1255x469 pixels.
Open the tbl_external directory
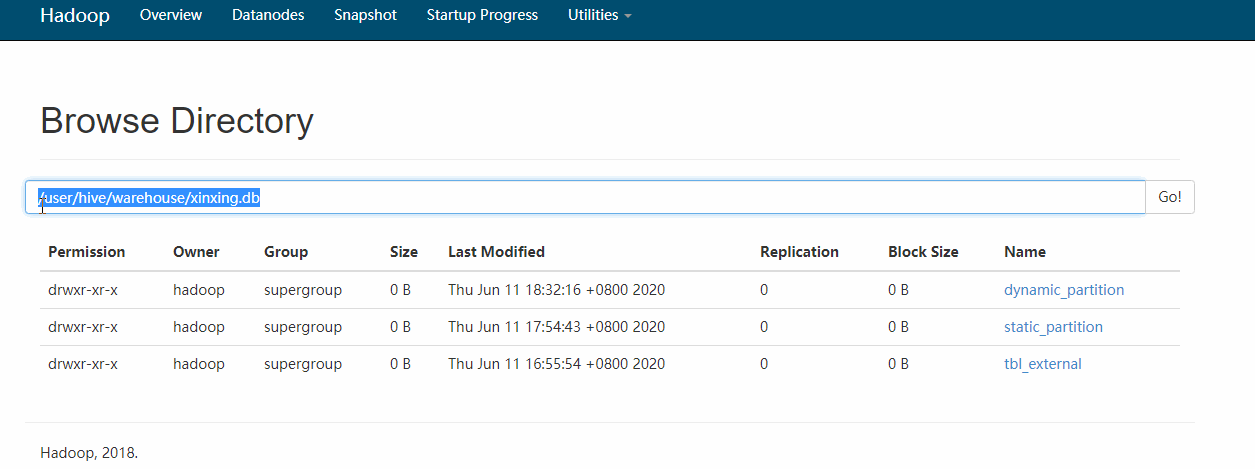[x=1042, y=364]
